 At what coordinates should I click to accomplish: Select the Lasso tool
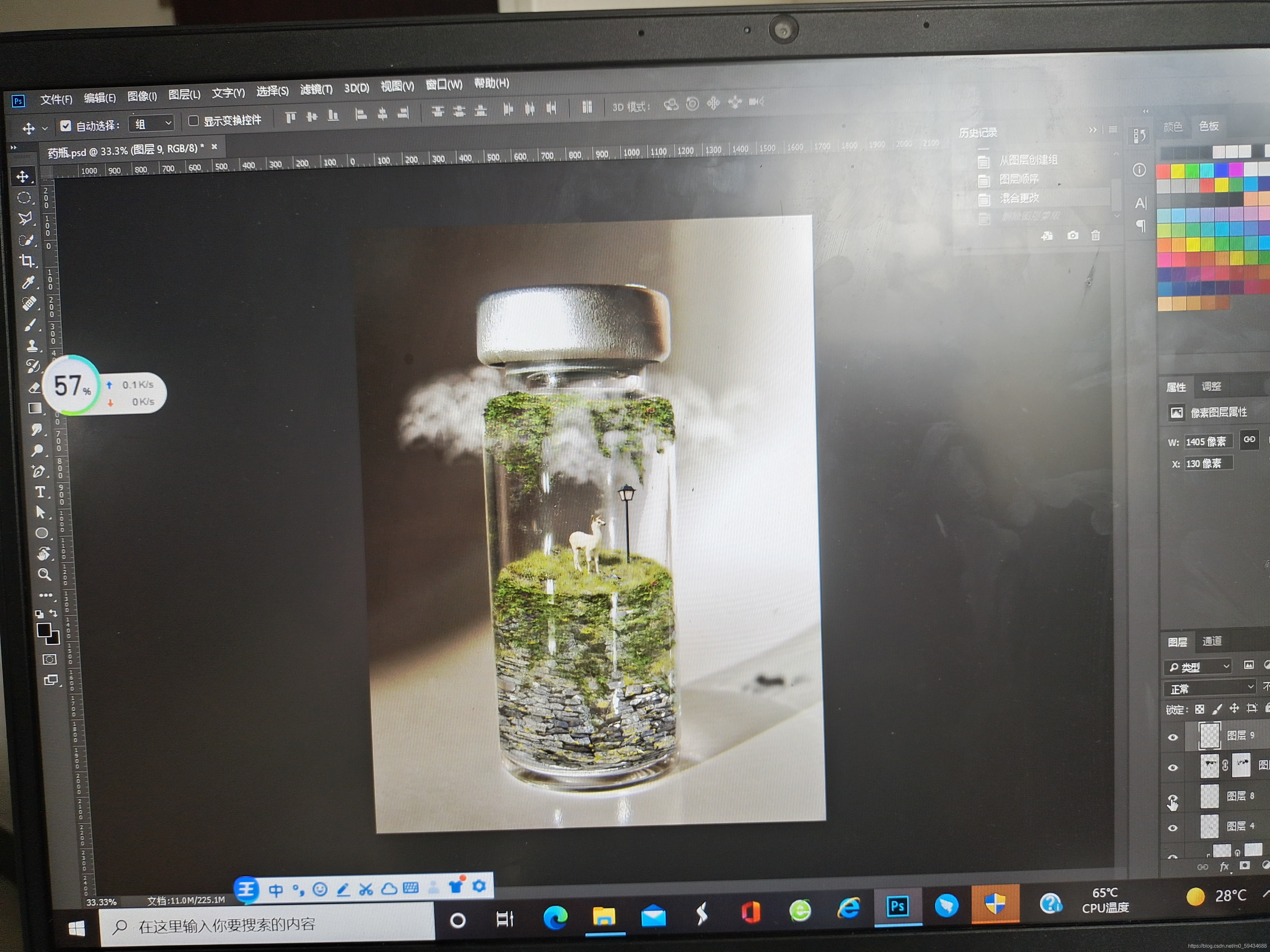(x=25, y=219)
